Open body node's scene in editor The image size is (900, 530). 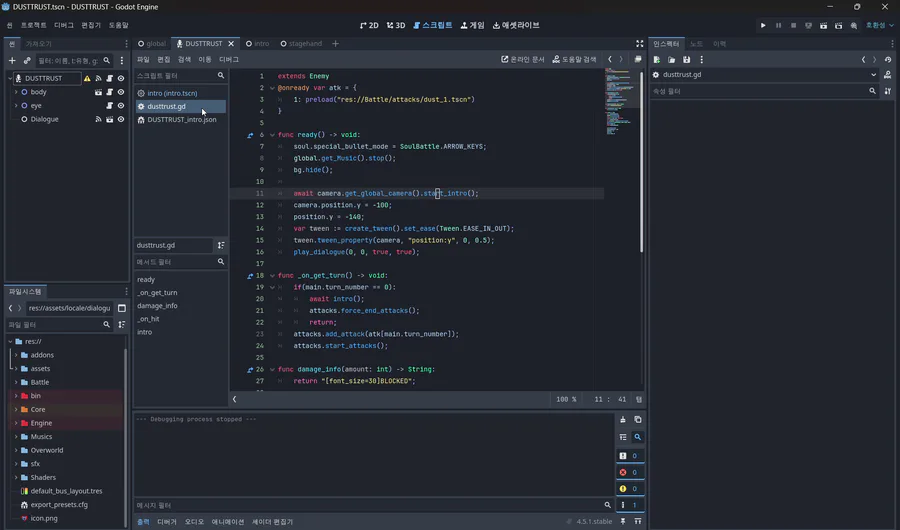pyautogui.click(x=98, y=92)
